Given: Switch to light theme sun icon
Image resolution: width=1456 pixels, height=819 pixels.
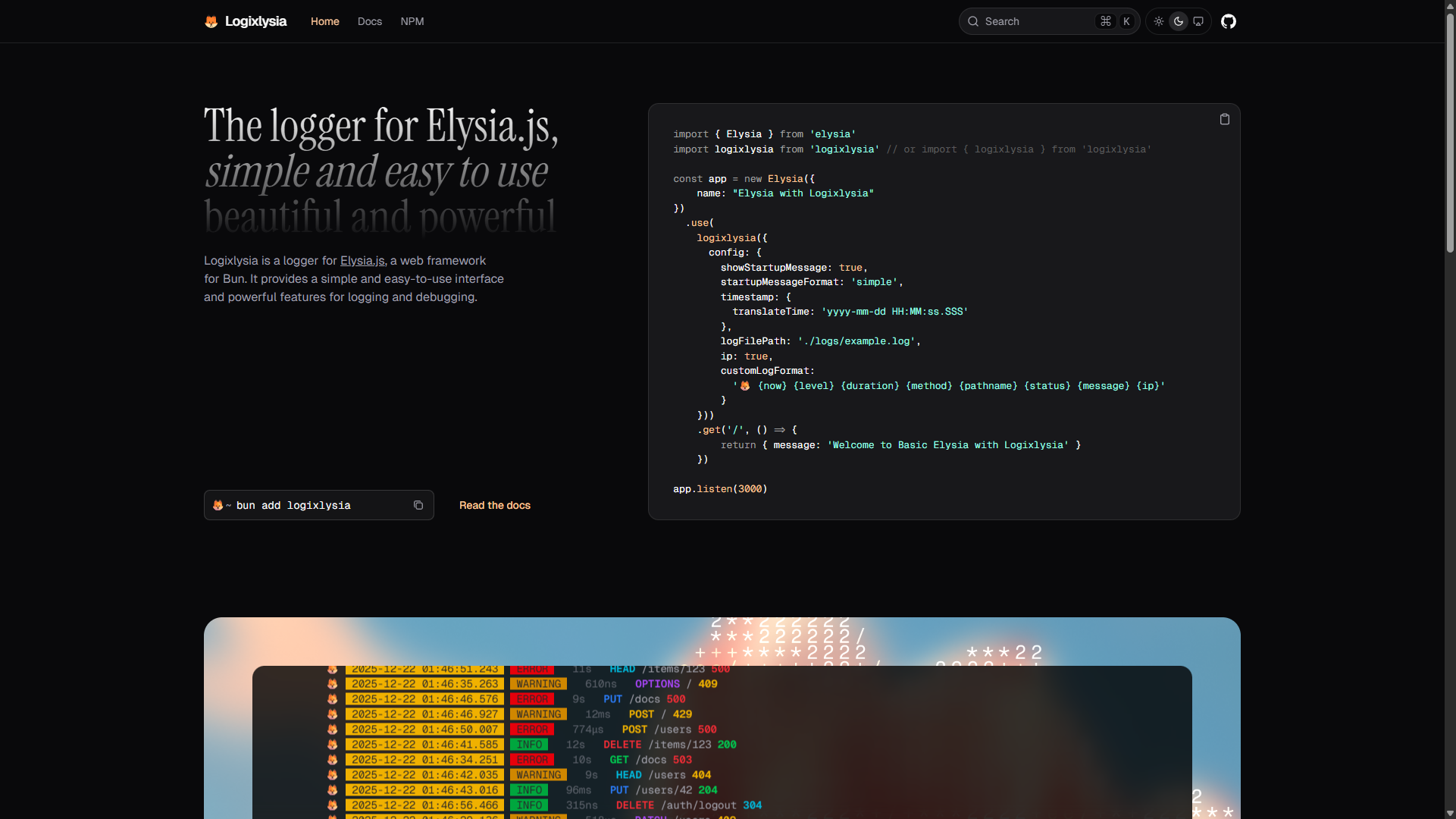Looking at the screenshot, I should [x=1158, y=21].
